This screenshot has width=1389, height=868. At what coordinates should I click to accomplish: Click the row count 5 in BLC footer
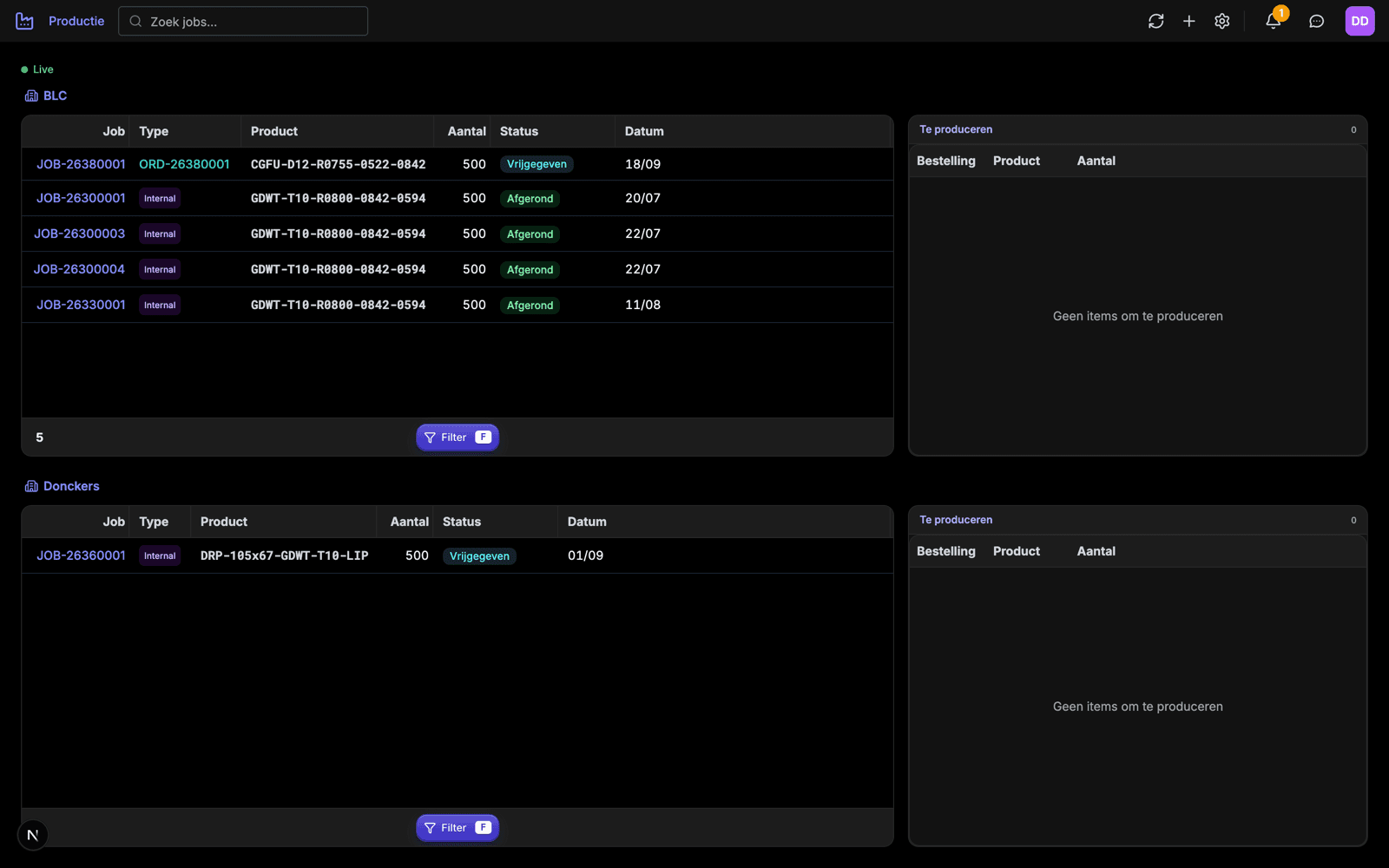coord(39,437)
